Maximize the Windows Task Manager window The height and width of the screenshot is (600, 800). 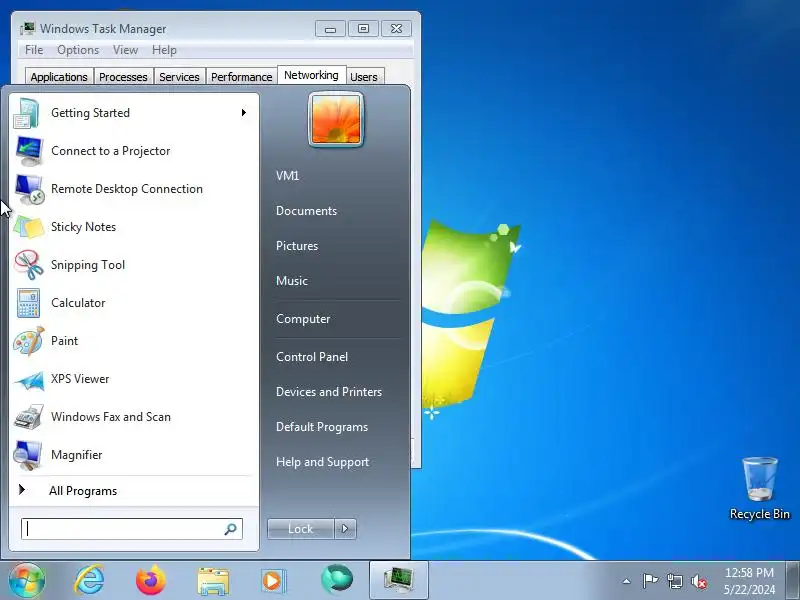click(363, 29)
